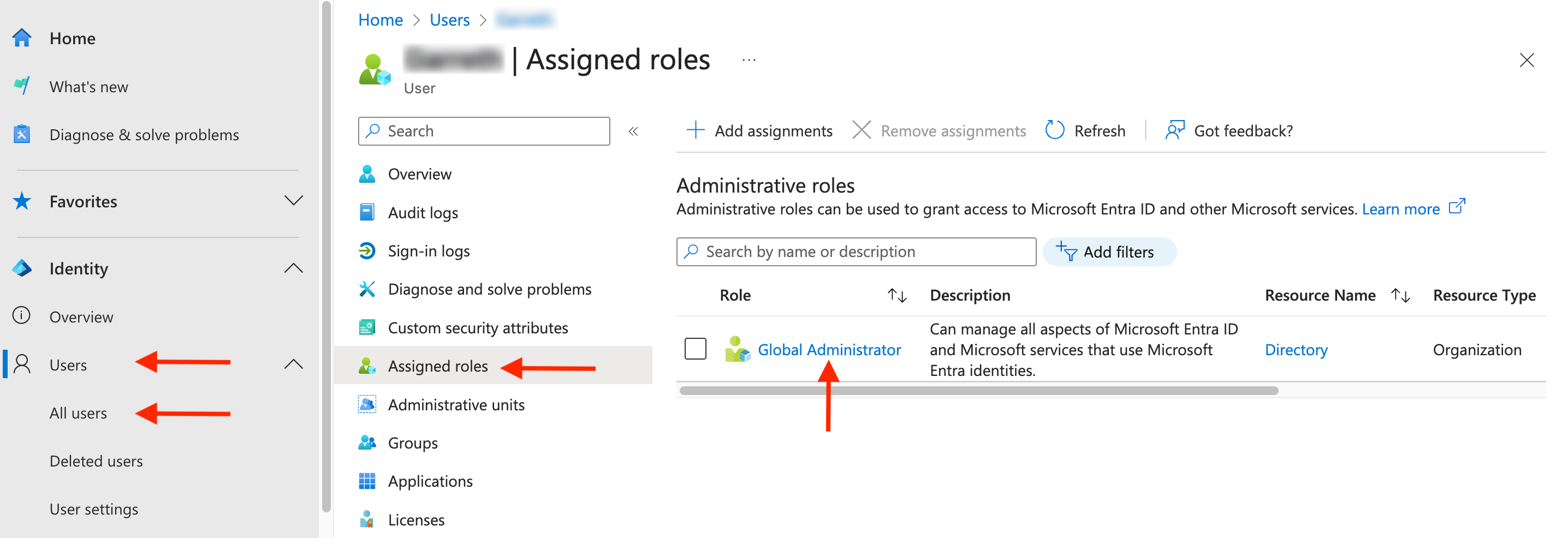Focus the resource menu Search field
This screenshot has width=1568, height=538.
[484, 131]
